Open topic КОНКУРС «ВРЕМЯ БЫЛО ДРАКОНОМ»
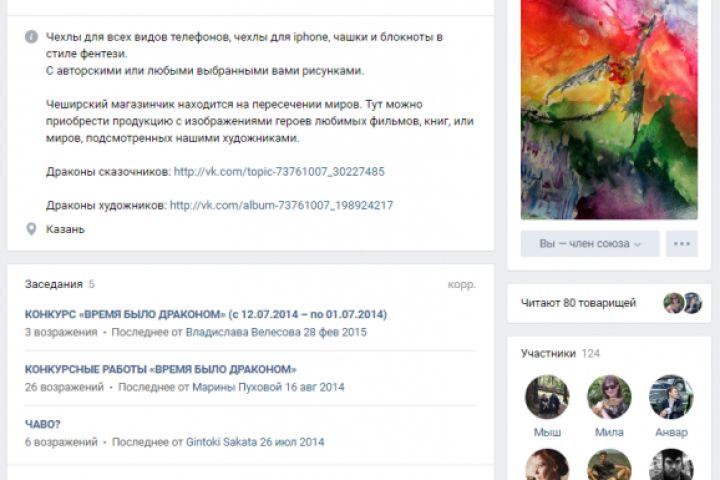This screenshot has width=720, height=480. pos(206,315)
